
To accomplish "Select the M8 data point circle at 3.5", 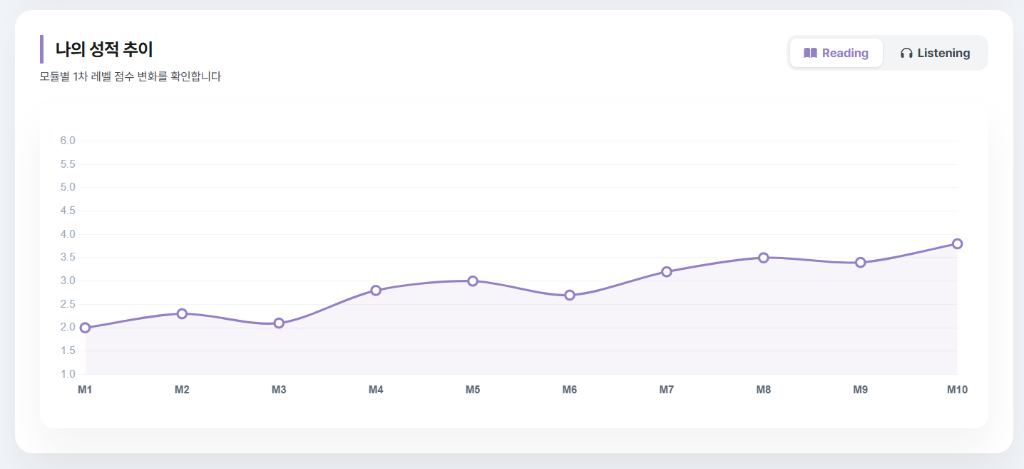I will [x=763, y=257].
